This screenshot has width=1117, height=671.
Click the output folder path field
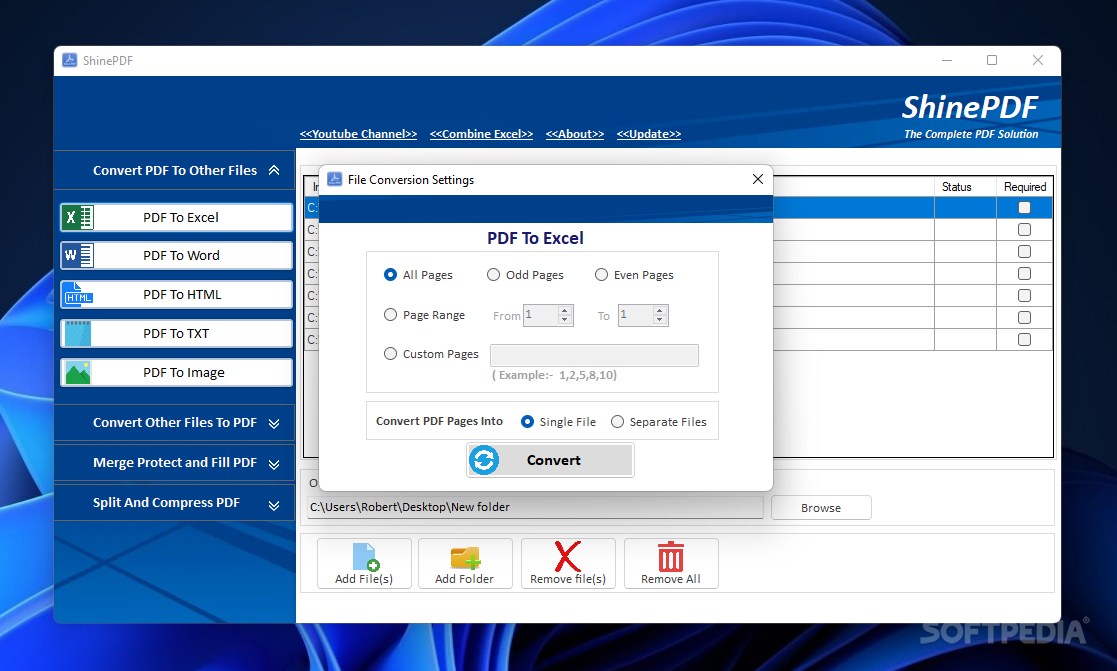click(x=535, y=507)
